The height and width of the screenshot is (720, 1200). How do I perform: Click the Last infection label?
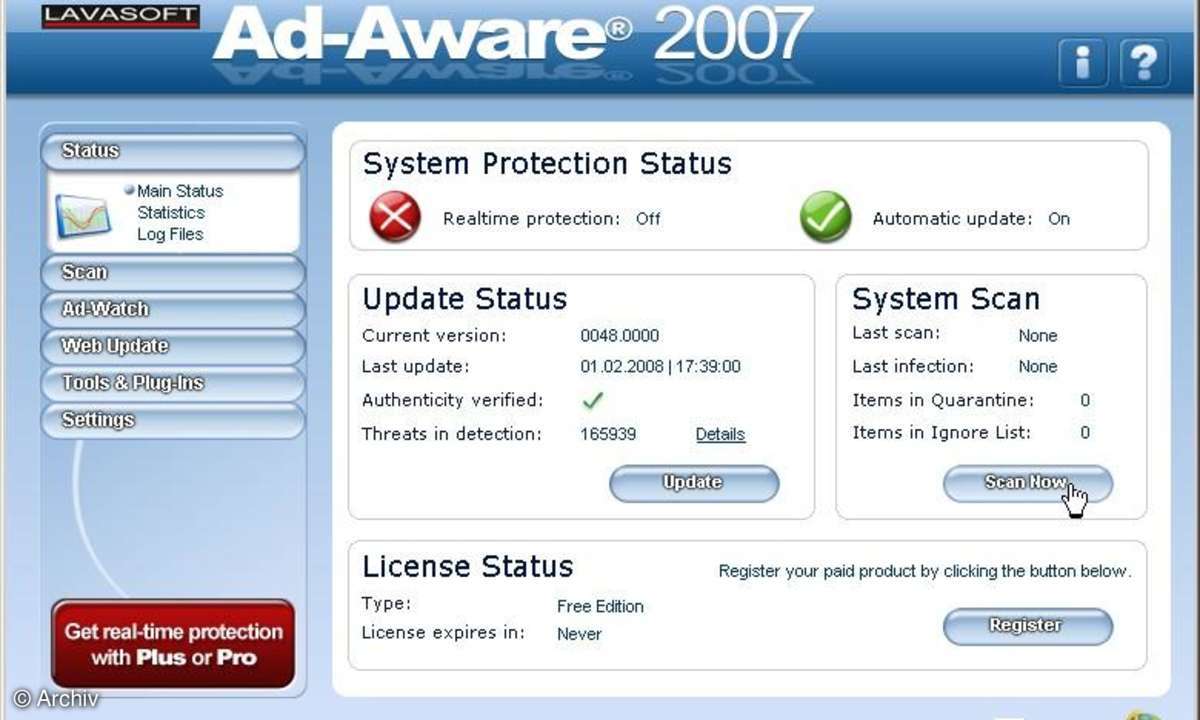pos(912,366)
